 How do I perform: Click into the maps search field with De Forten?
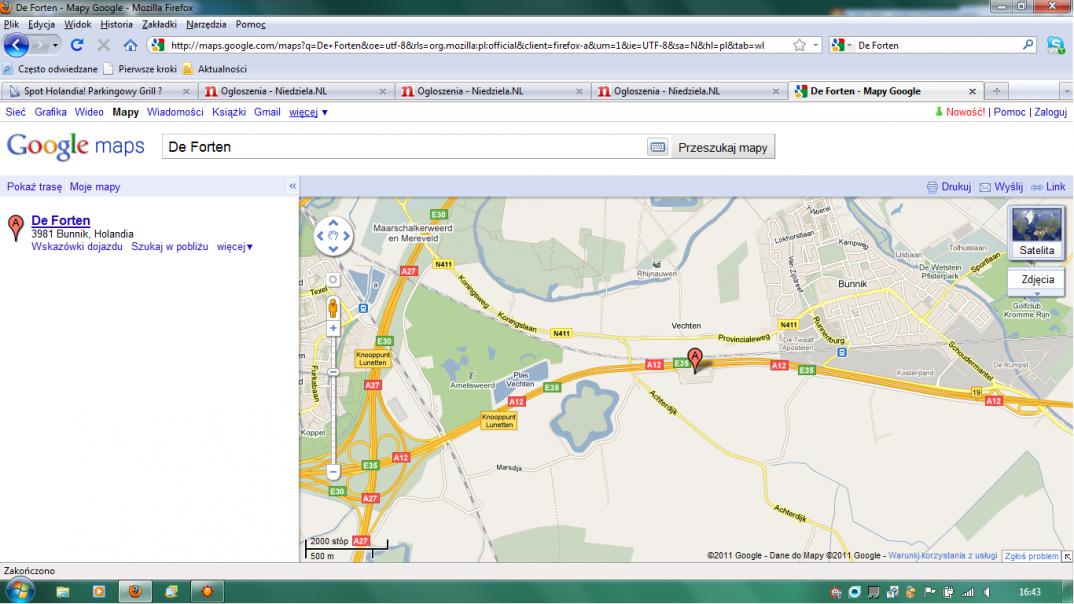[404, 147]
